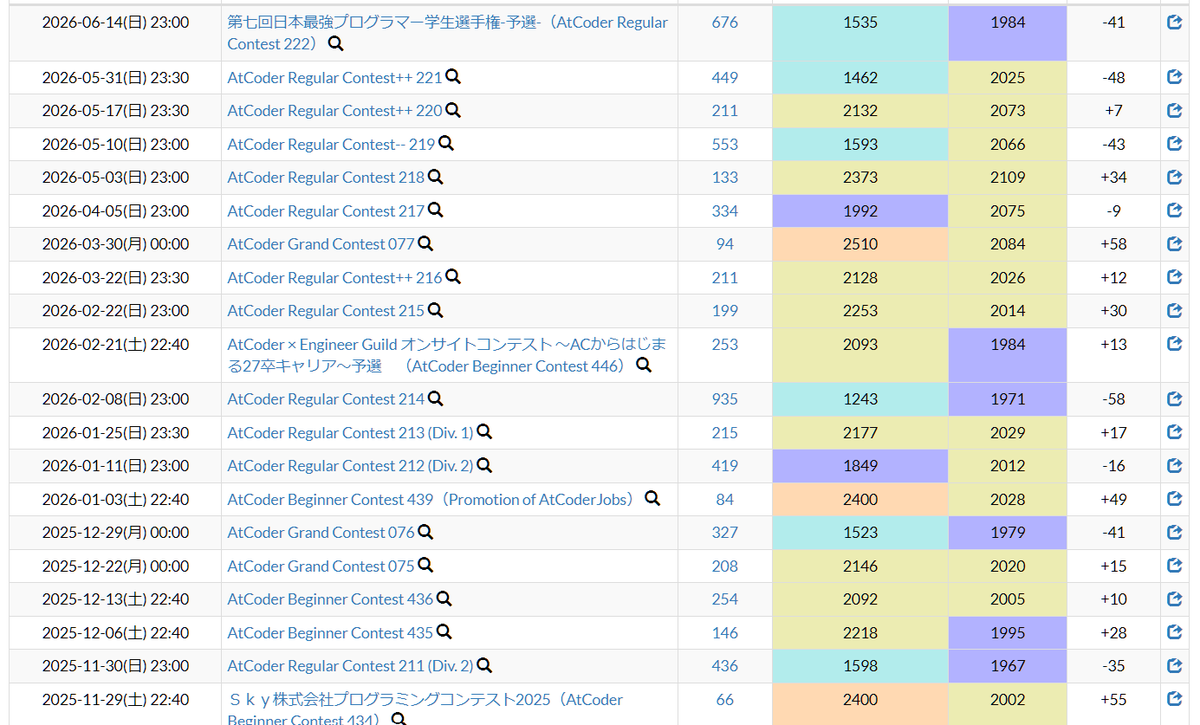Click the magnifier icon beside AtCoder Grand Contest 075
The height and width of the screenshot is (725, 1200).
click(x=425, y=566)
